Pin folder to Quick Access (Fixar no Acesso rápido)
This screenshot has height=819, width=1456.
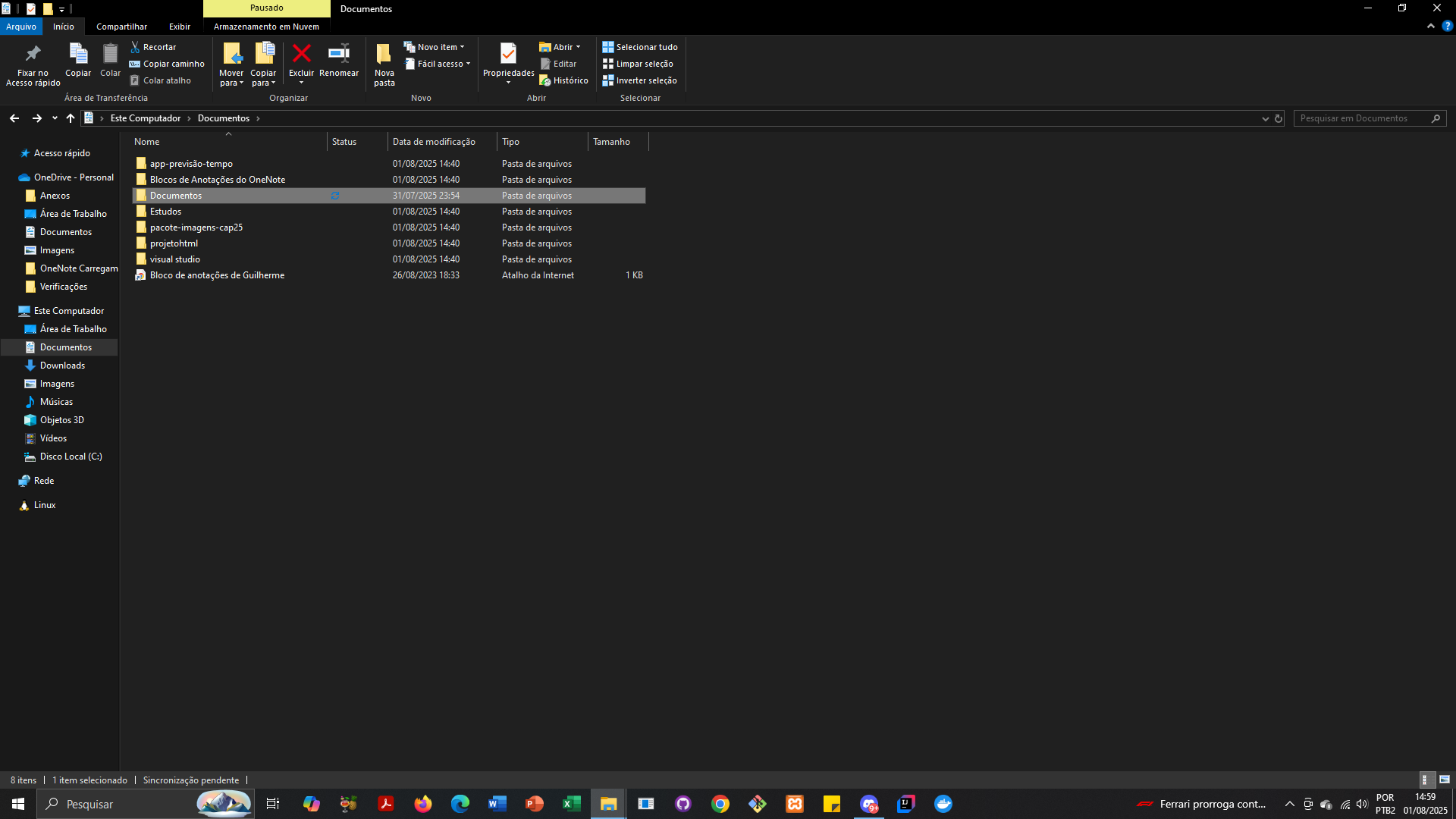(33, 64)
